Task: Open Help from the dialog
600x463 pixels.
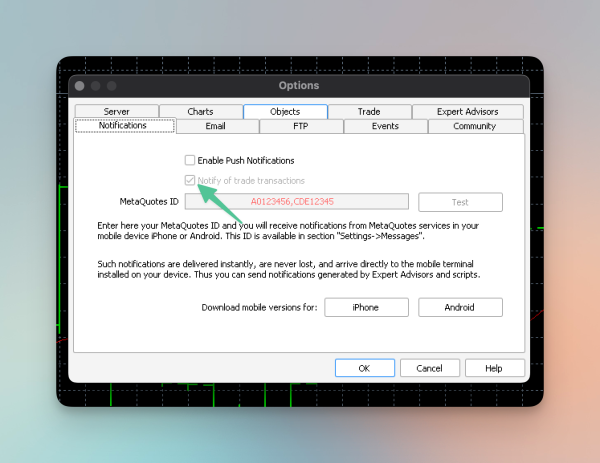Action: (493, 368)
